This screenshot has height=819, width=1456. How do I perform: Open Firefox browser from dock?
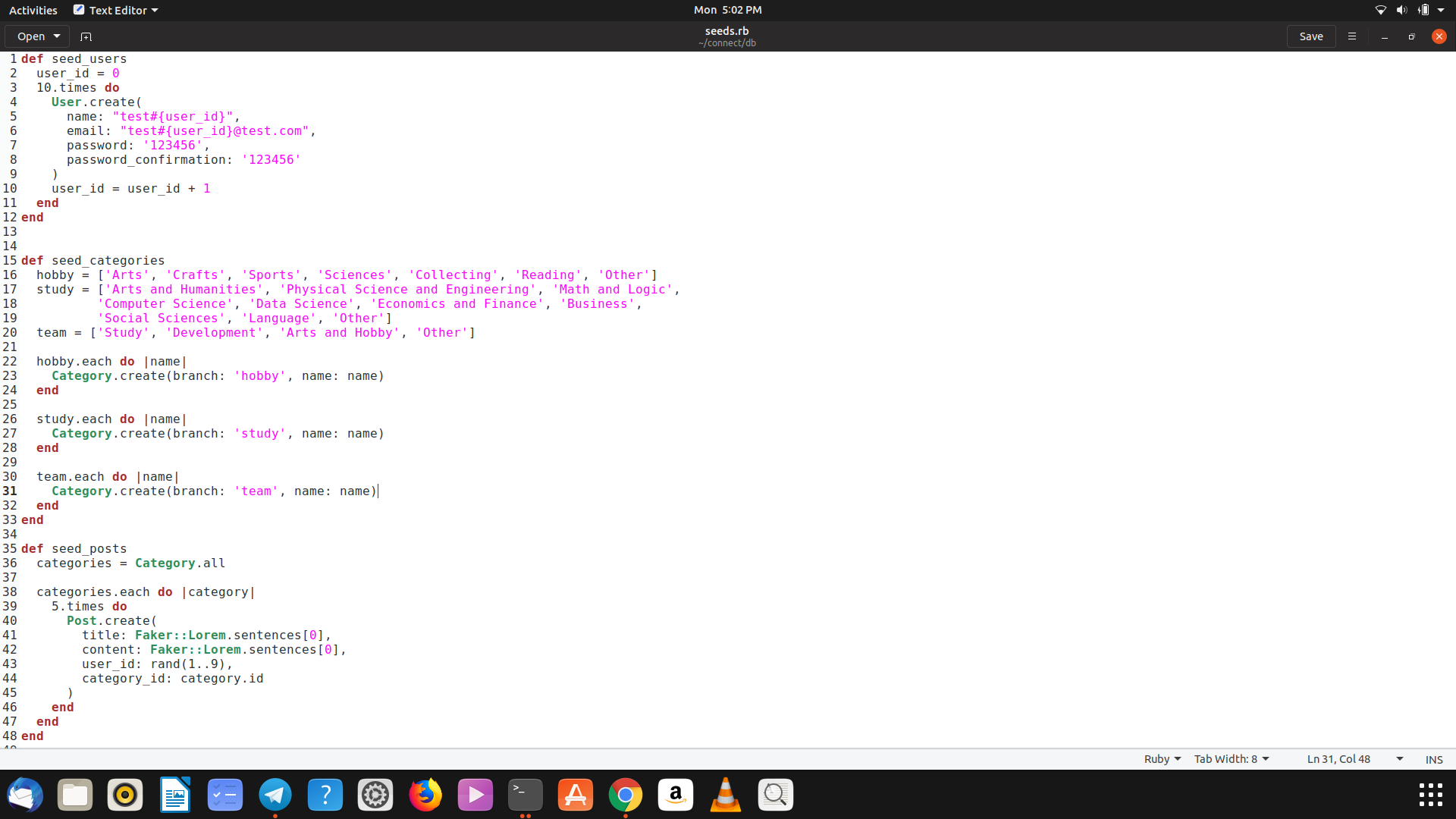[425, 795]
